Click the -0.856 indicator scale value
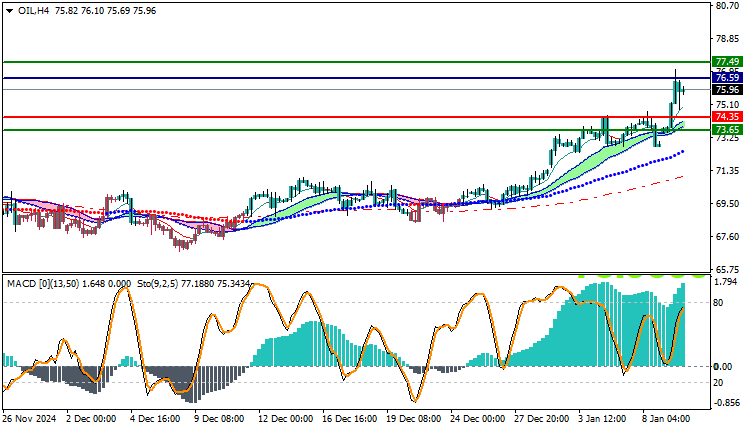Image resolution: width=750 pixels, height=430 pixels. tap(727, 403)
